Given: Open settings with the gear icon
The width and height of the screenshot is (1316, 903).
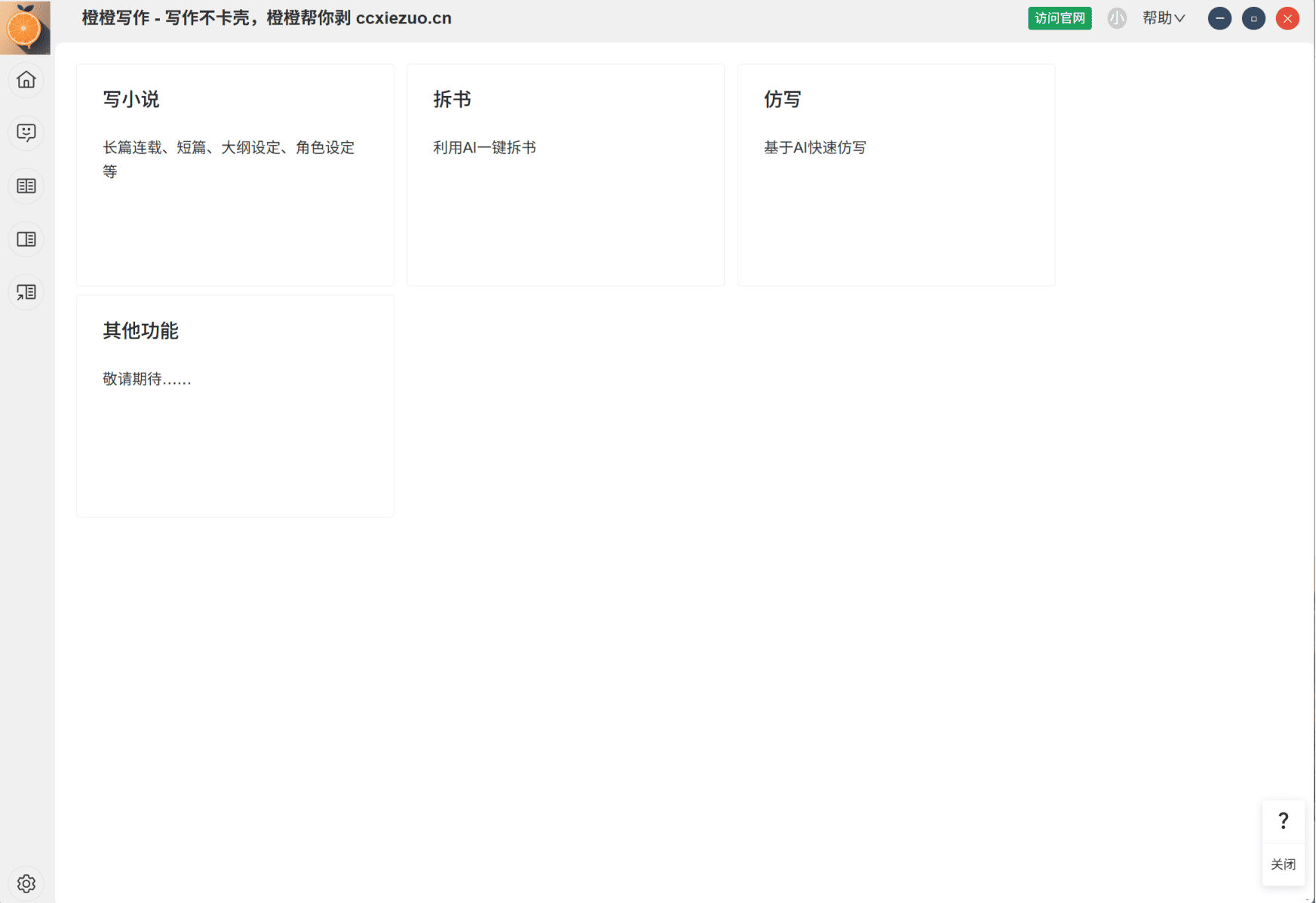Looking at the screenshot, I should point(26,883).
